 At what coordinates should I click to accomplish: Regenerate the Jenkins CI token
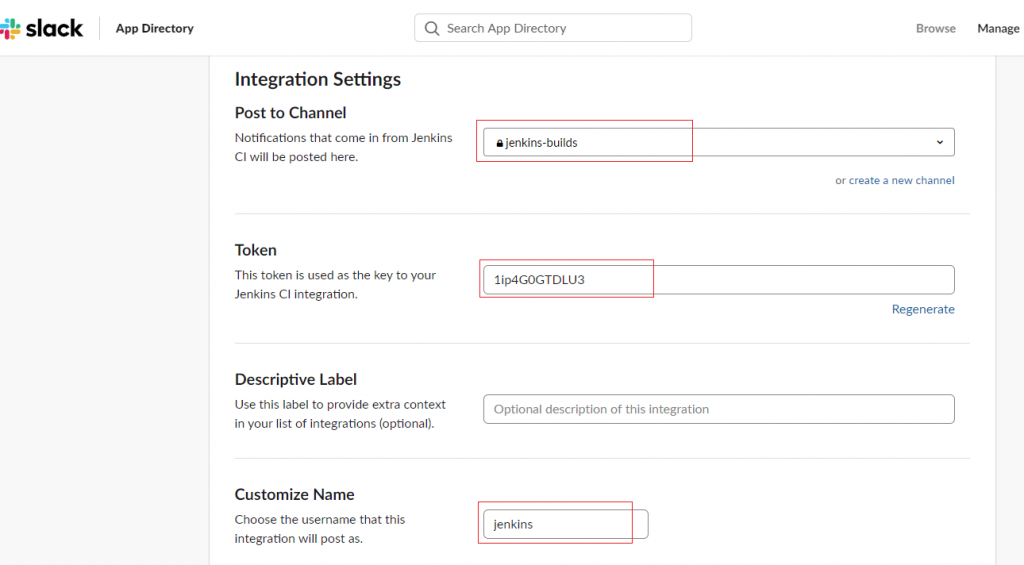pyautogui.click(x=922, y=309)
